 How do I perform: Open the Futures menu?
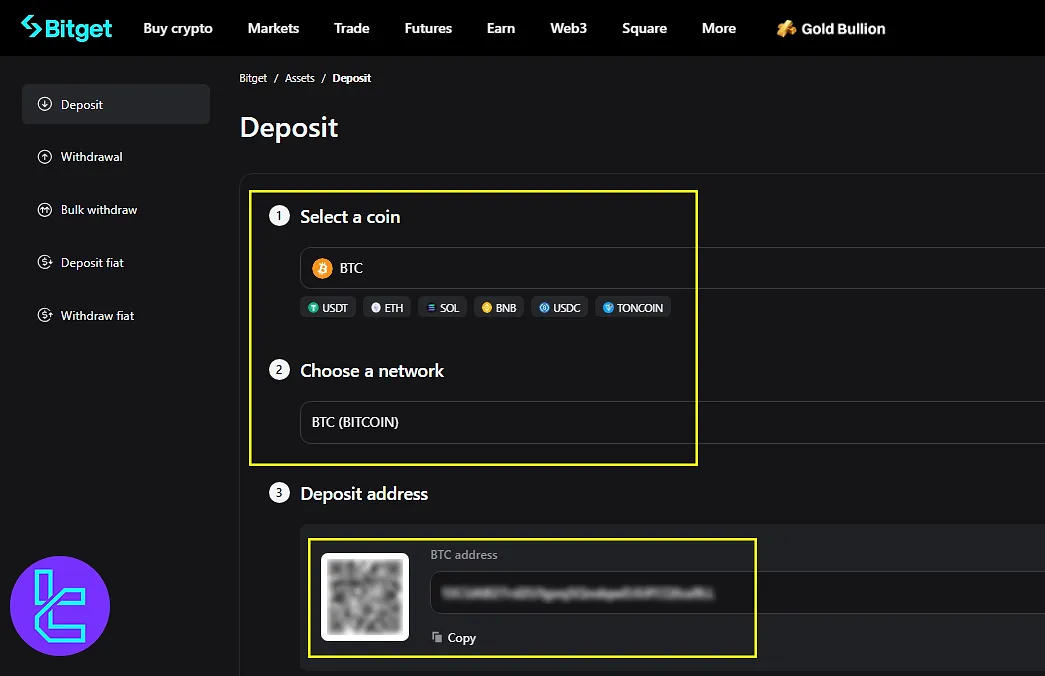(x=429, y=29)
